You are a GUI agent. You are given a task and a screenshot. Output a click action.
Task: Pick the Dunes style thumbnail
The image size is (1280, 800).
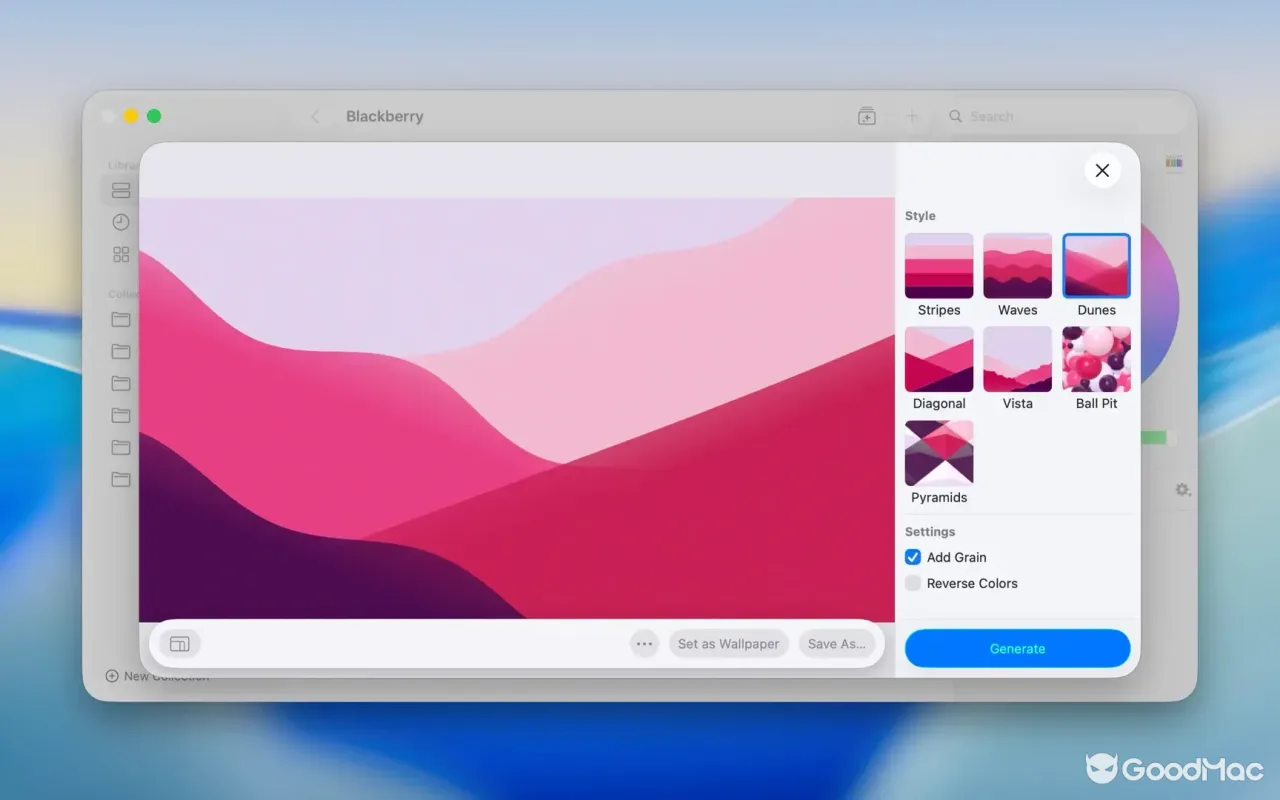1097,266
